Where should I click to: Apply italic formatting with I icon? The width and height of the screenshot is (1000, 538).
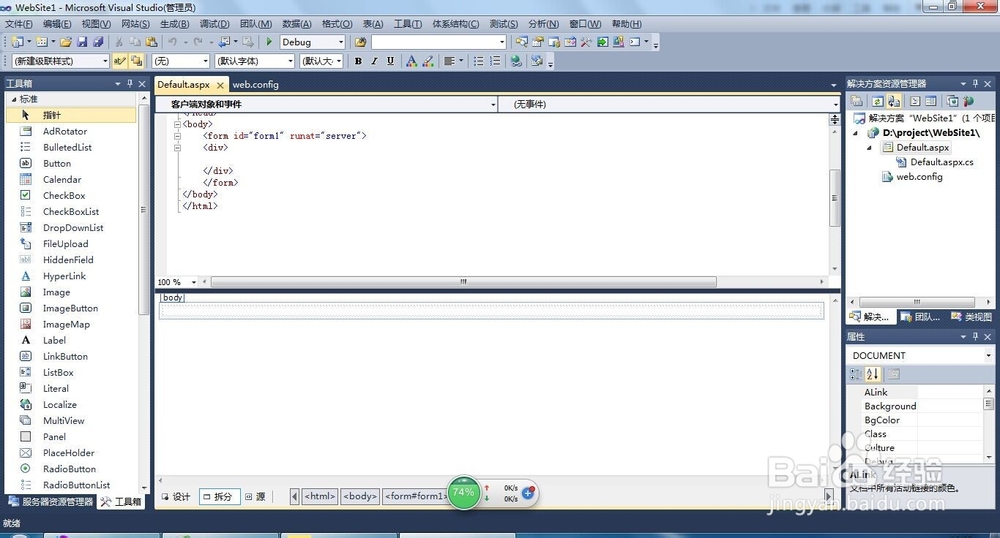(374, 61)
